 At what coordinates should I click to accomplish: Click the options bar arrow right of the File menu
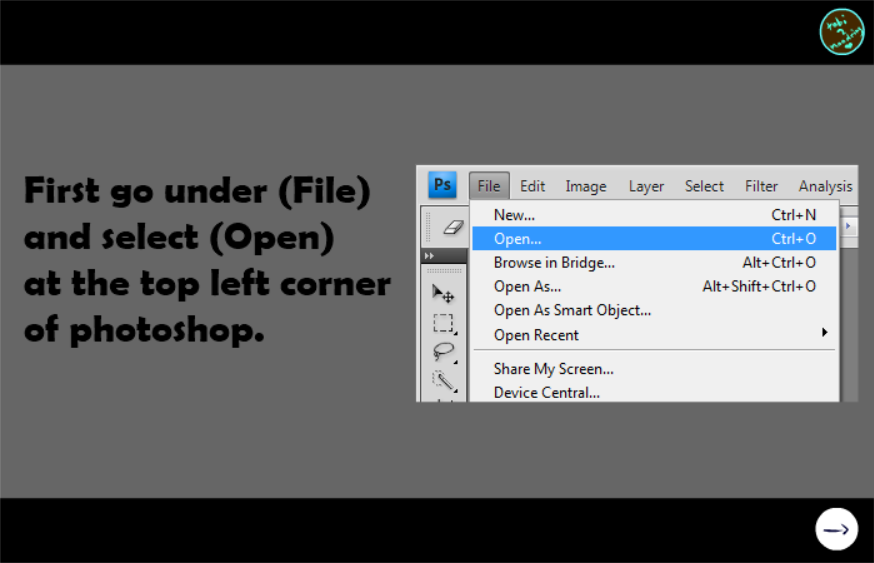coord(848,226)
